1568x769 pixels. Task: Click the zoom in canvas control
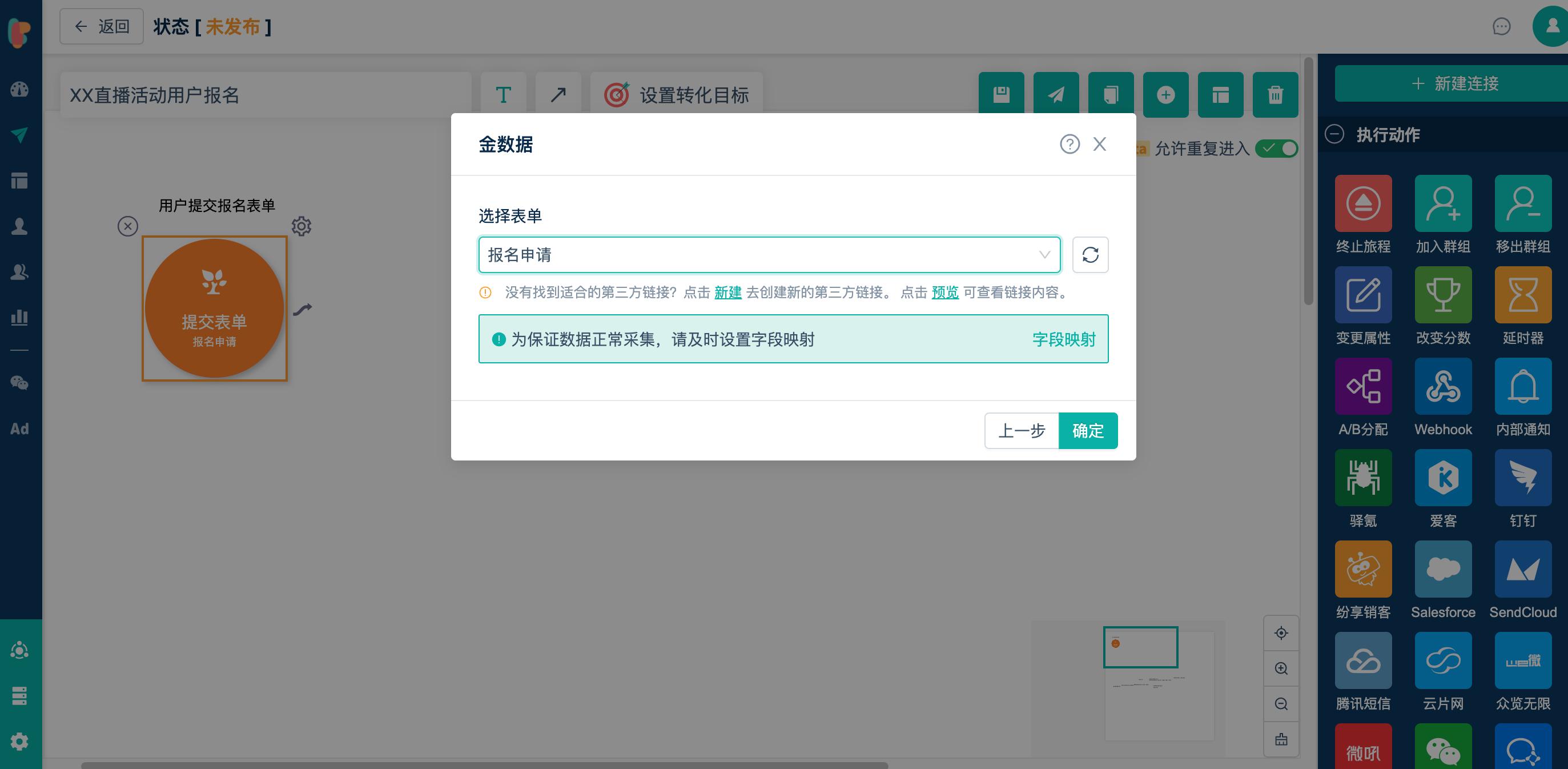click(x=1281, y=668)
